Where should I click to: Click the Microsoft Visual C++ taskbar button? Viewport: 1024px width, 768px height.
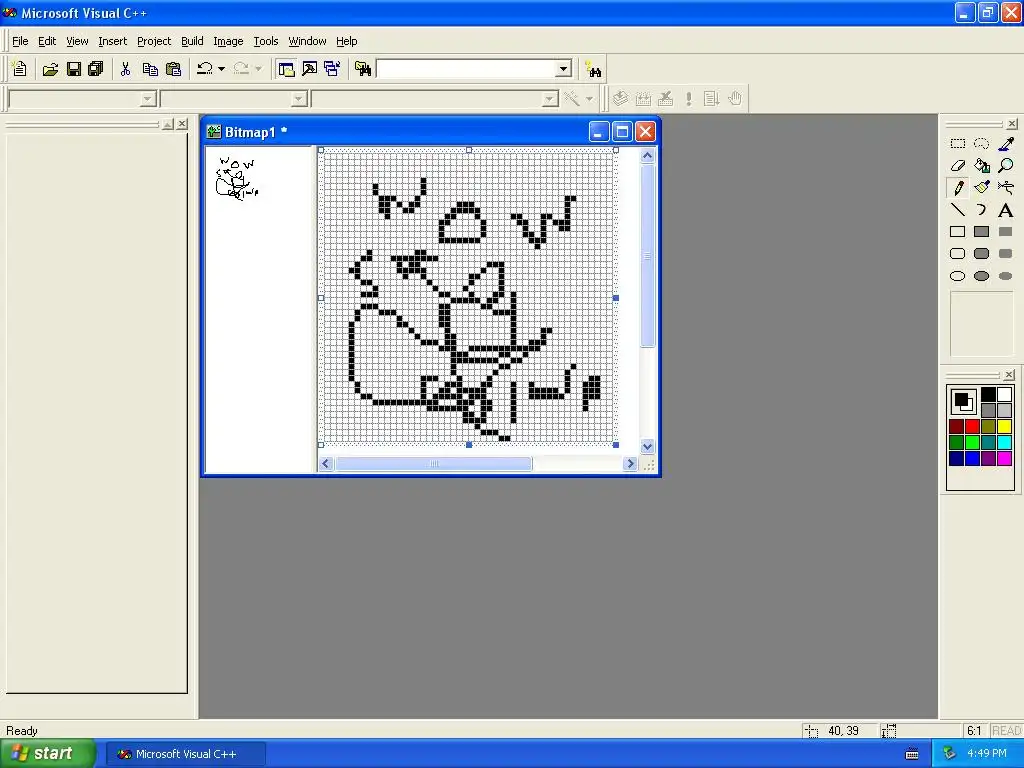[185, 754]
